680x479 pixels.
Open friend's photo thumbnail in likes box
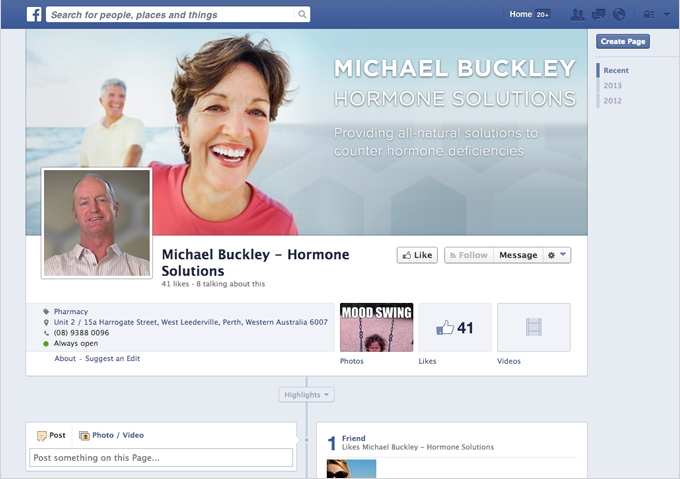coord(351,469)
